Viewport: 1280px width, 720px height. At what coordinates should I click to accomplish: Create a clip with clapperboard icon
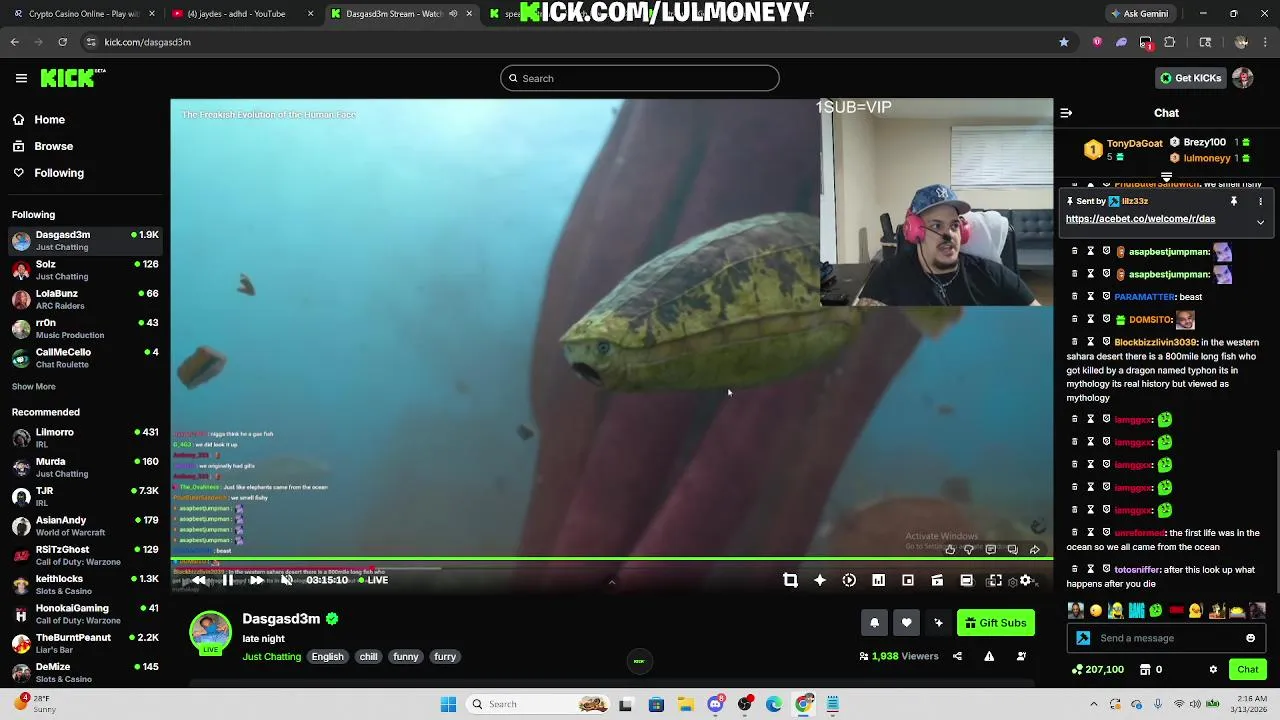[x=937, y=580]
